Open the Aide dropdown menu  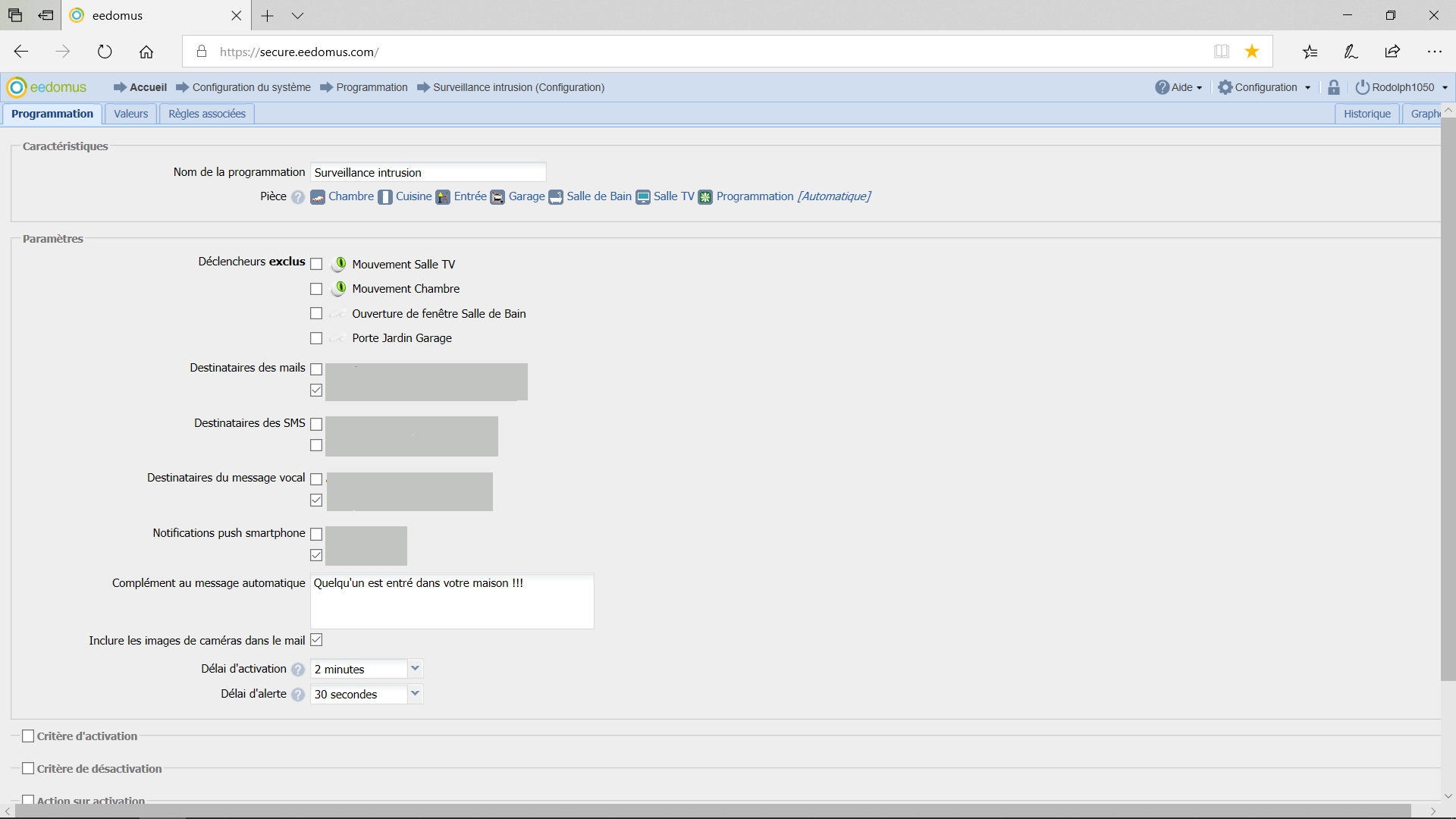click(x=1178, y=87)
